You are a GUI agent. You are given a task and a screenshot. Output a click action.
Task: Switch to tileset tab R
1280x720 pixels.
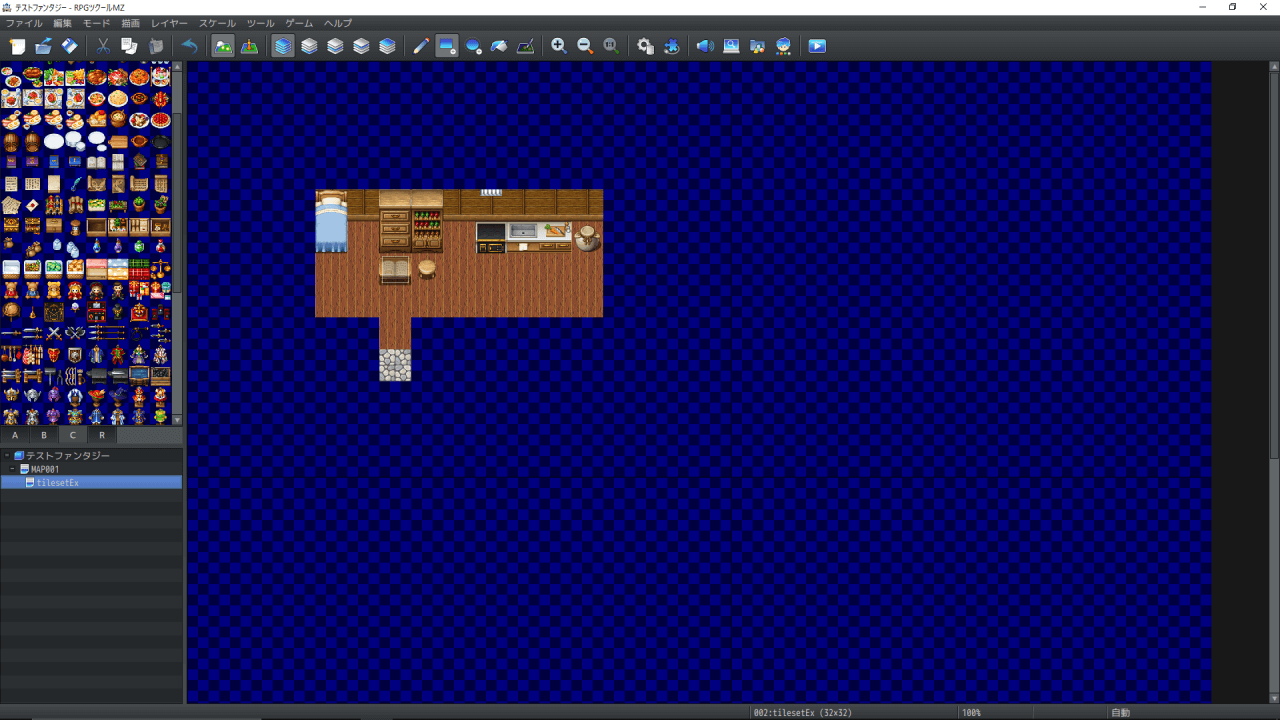(x=102, y=435)
